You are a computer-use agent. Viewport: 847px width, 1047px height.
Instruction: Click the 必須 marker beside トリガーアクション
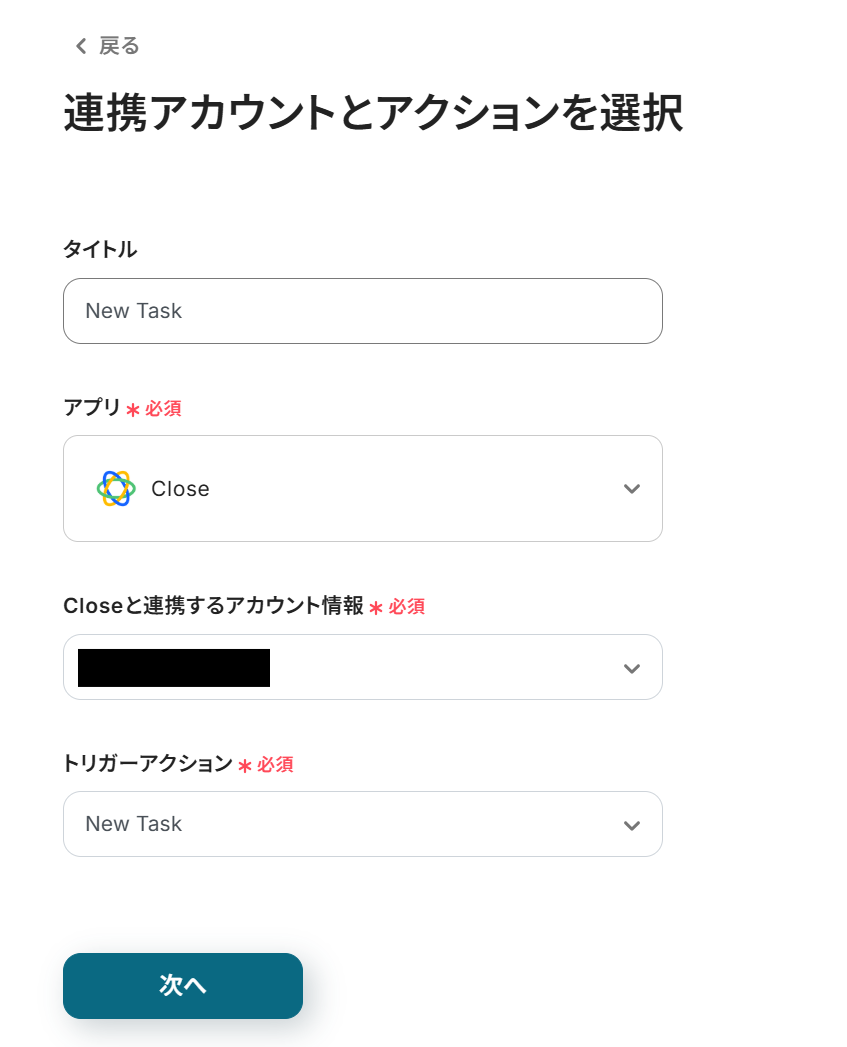(275, 765)
